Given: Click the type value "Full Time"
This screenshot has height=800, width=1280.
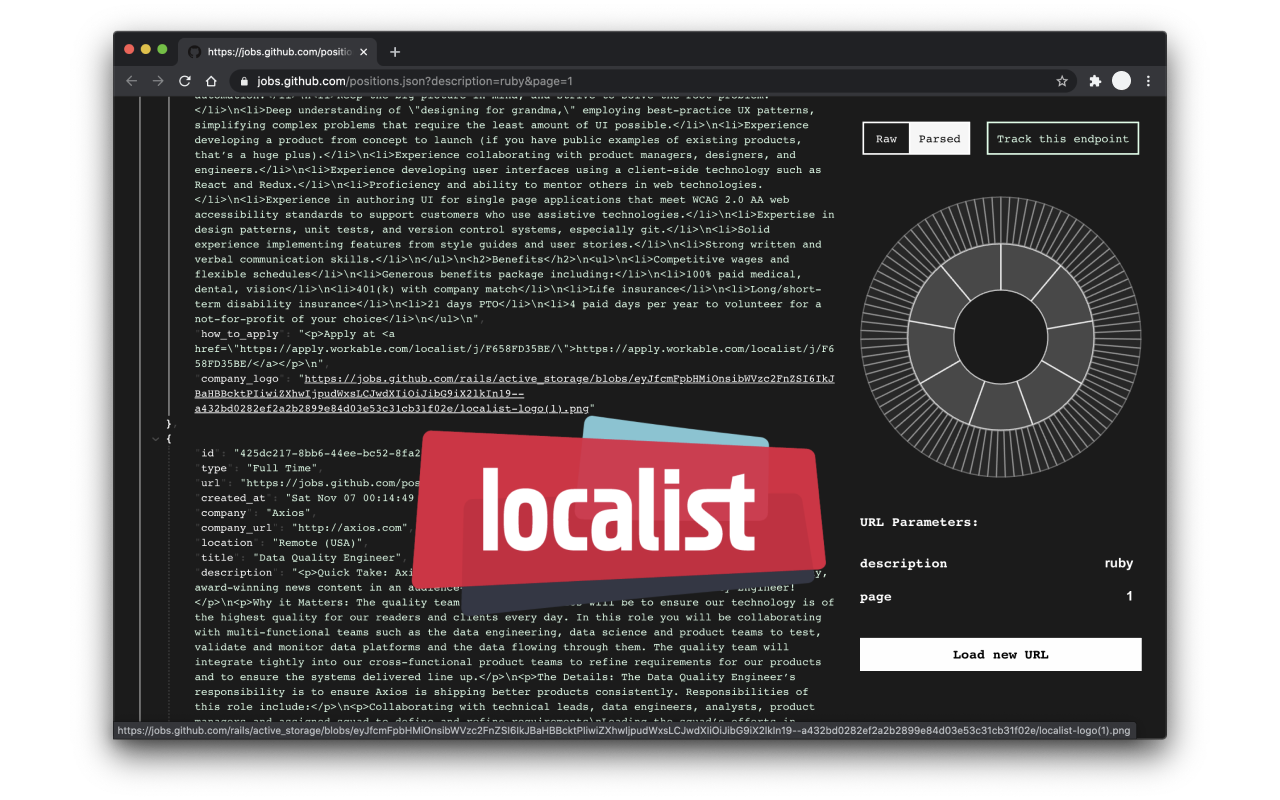Looking at the screenshot, I should [x=280, y=468].
